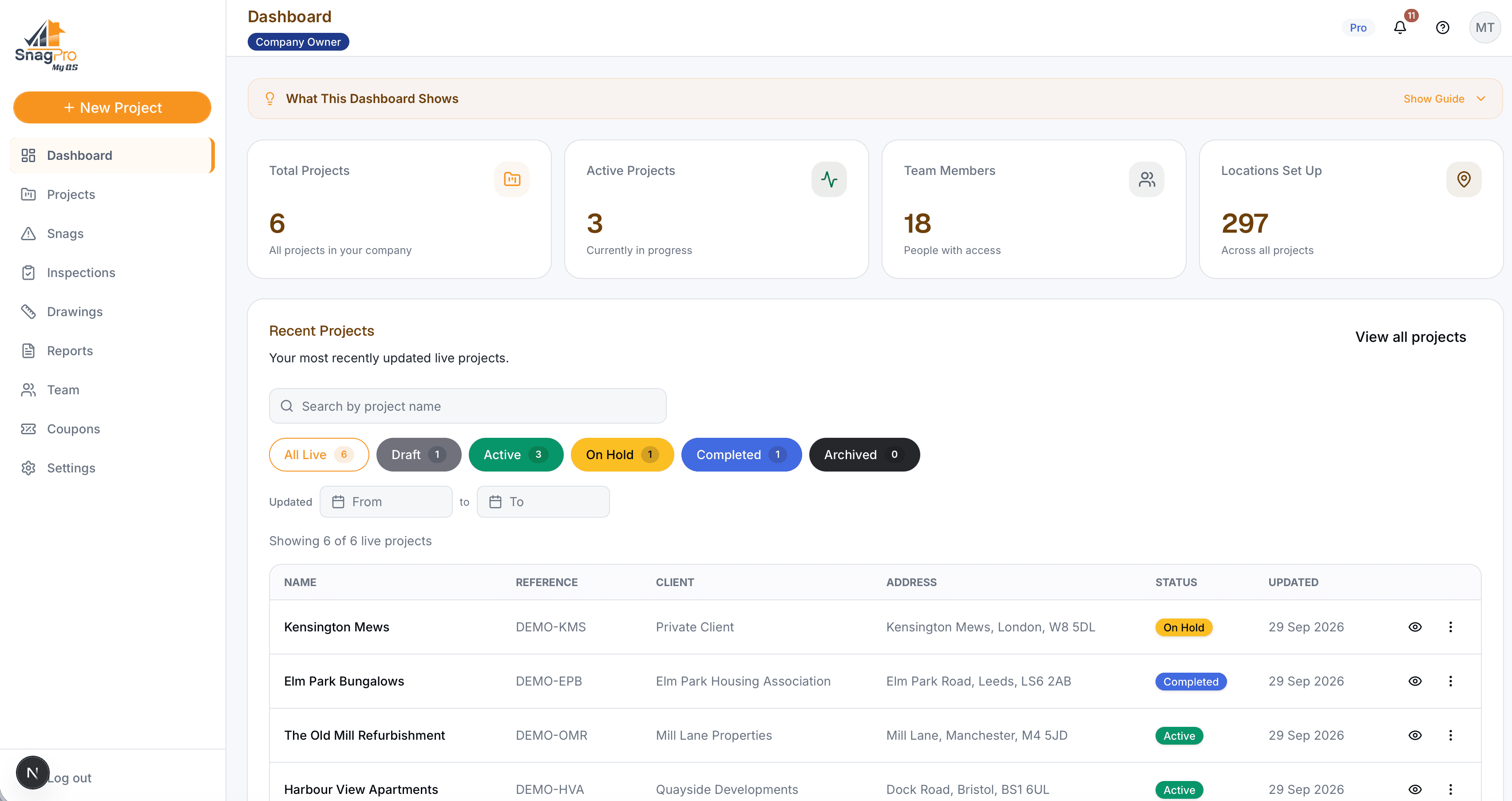Focus the Search by project name field
The image size is (1512, 801).
click(468, 406)
